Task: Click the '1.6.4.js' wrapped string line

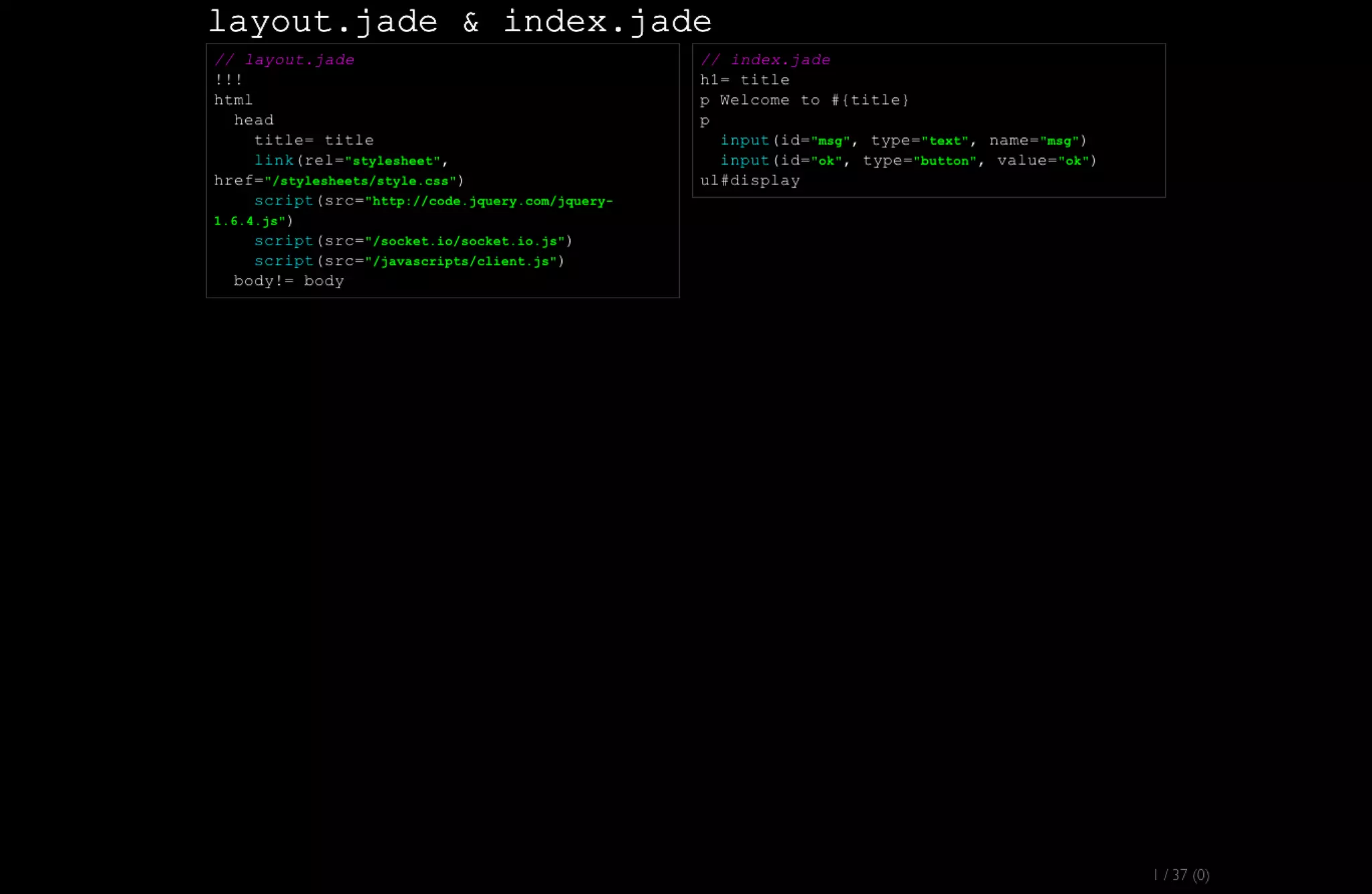Action: tap(250, 221)
